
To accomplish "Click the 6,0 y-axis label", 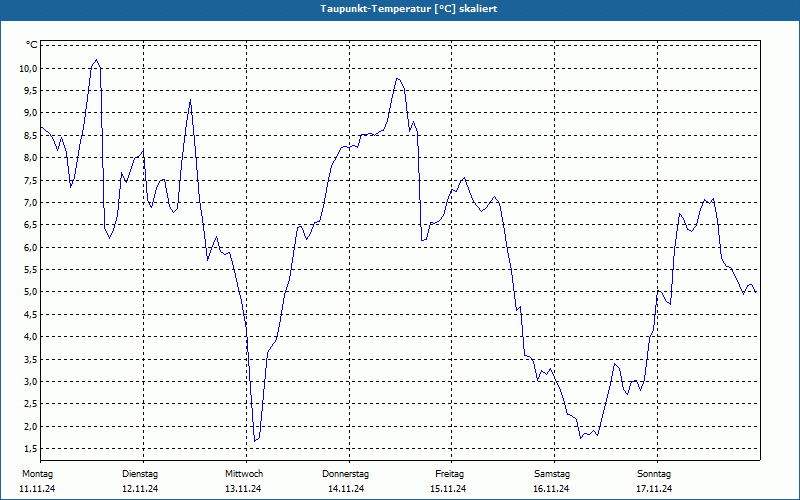I will tap(30, 247).
